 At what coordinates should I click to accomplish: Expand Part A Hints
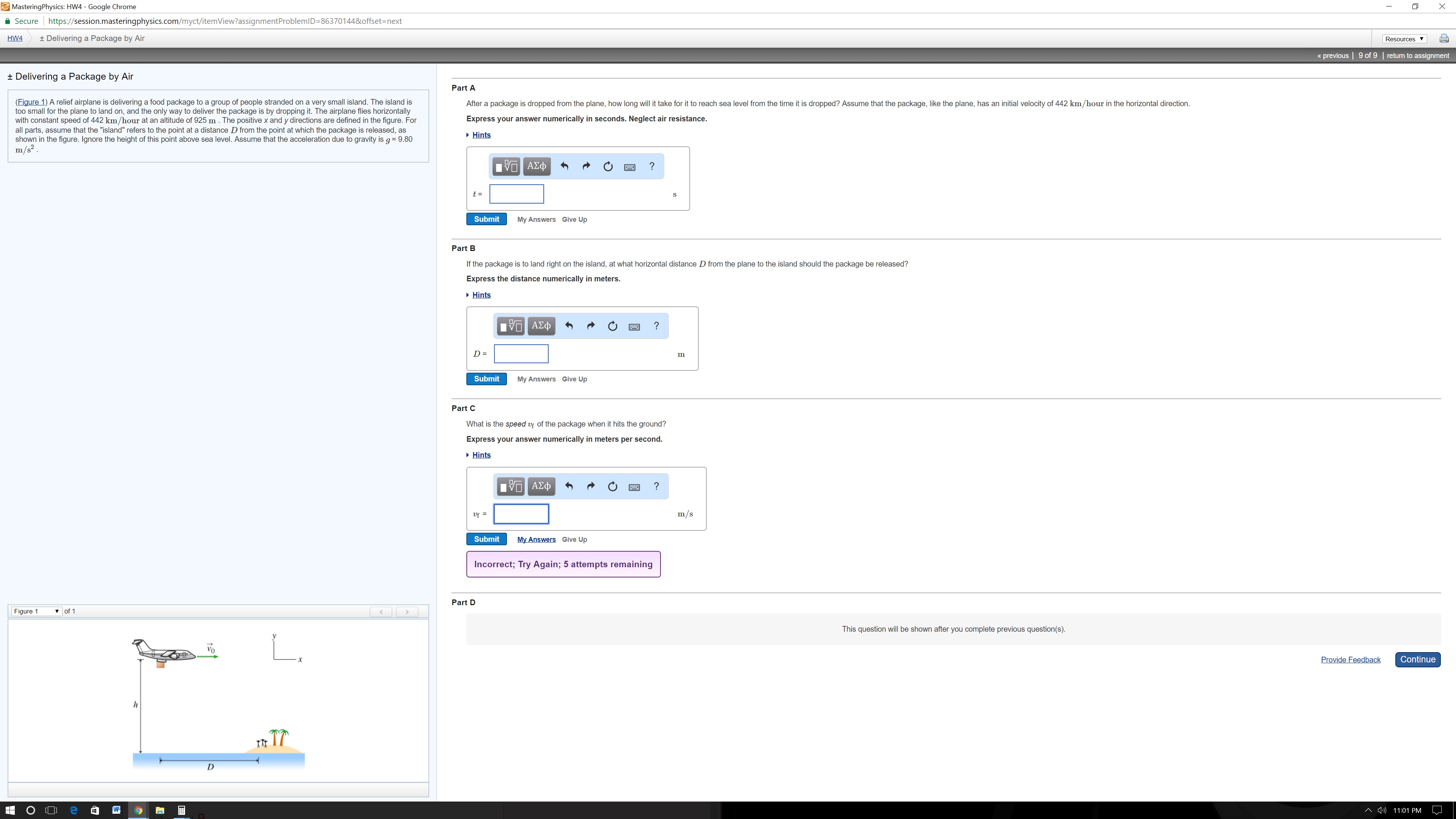click(x=481, y=135)
